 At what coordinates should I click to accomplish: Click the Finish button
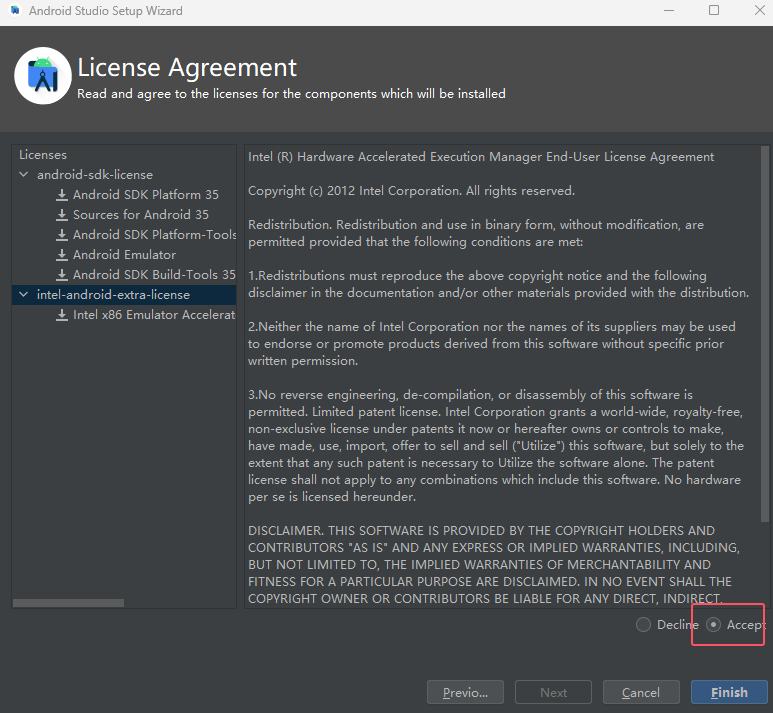(x=729, y=692)
